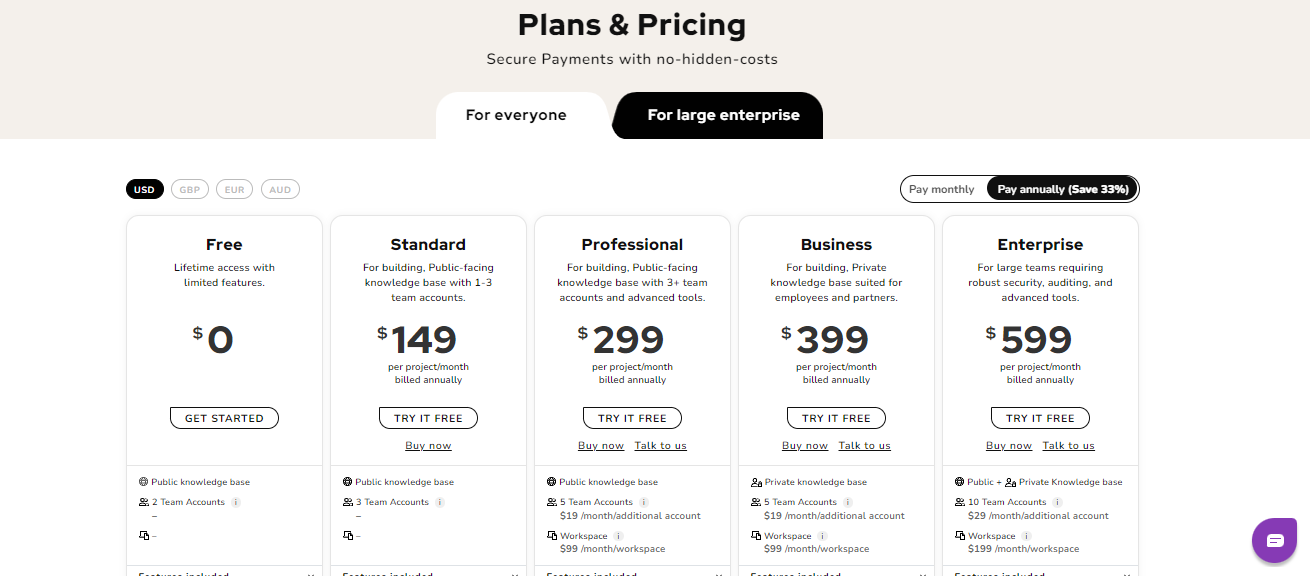Click Buy now under the Standard plan
This screenshot has width=1310, height=576.
428,445
